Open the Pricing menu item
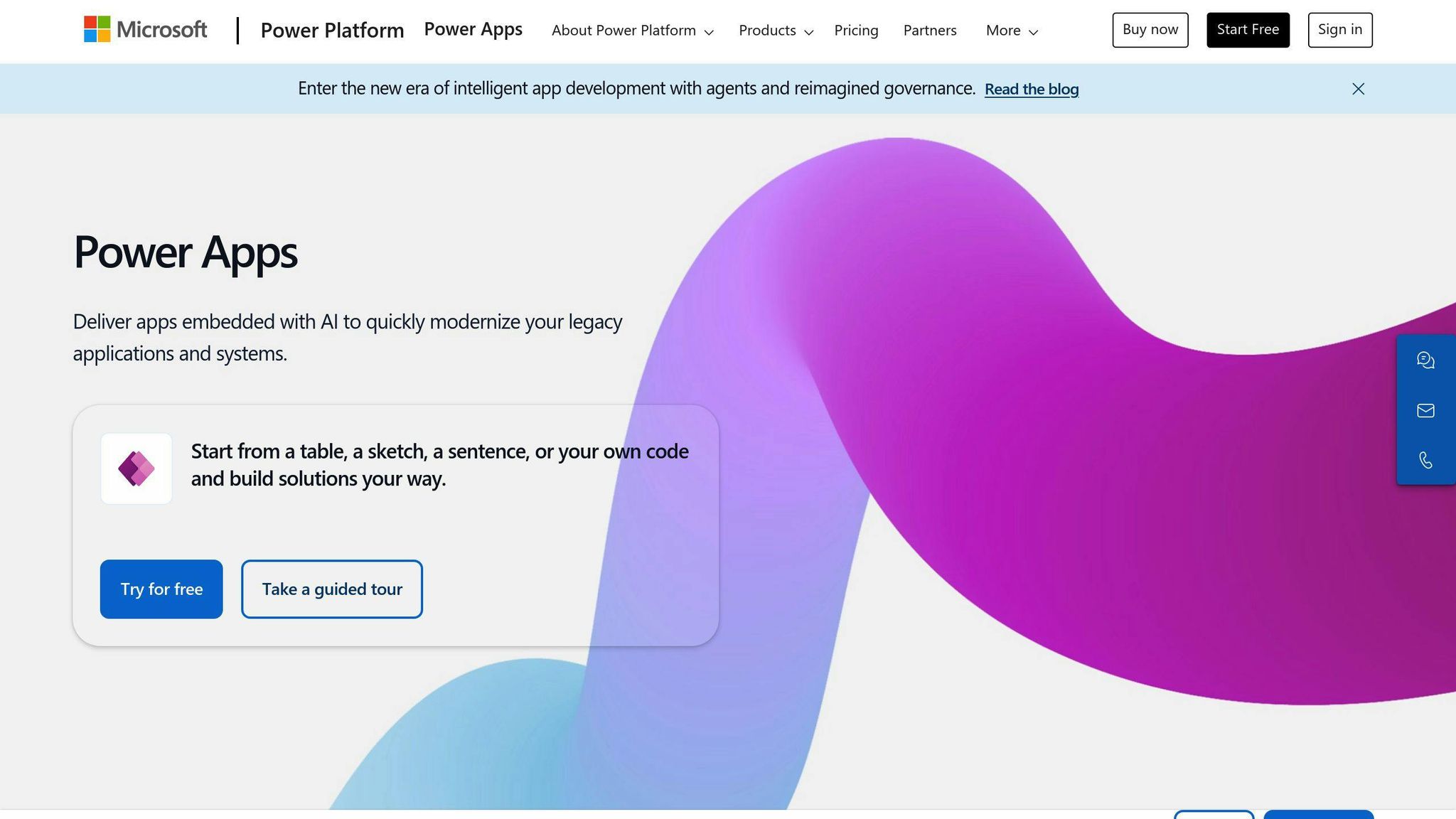The height and width of the screenshot is (819, 1456). [856, 31]
